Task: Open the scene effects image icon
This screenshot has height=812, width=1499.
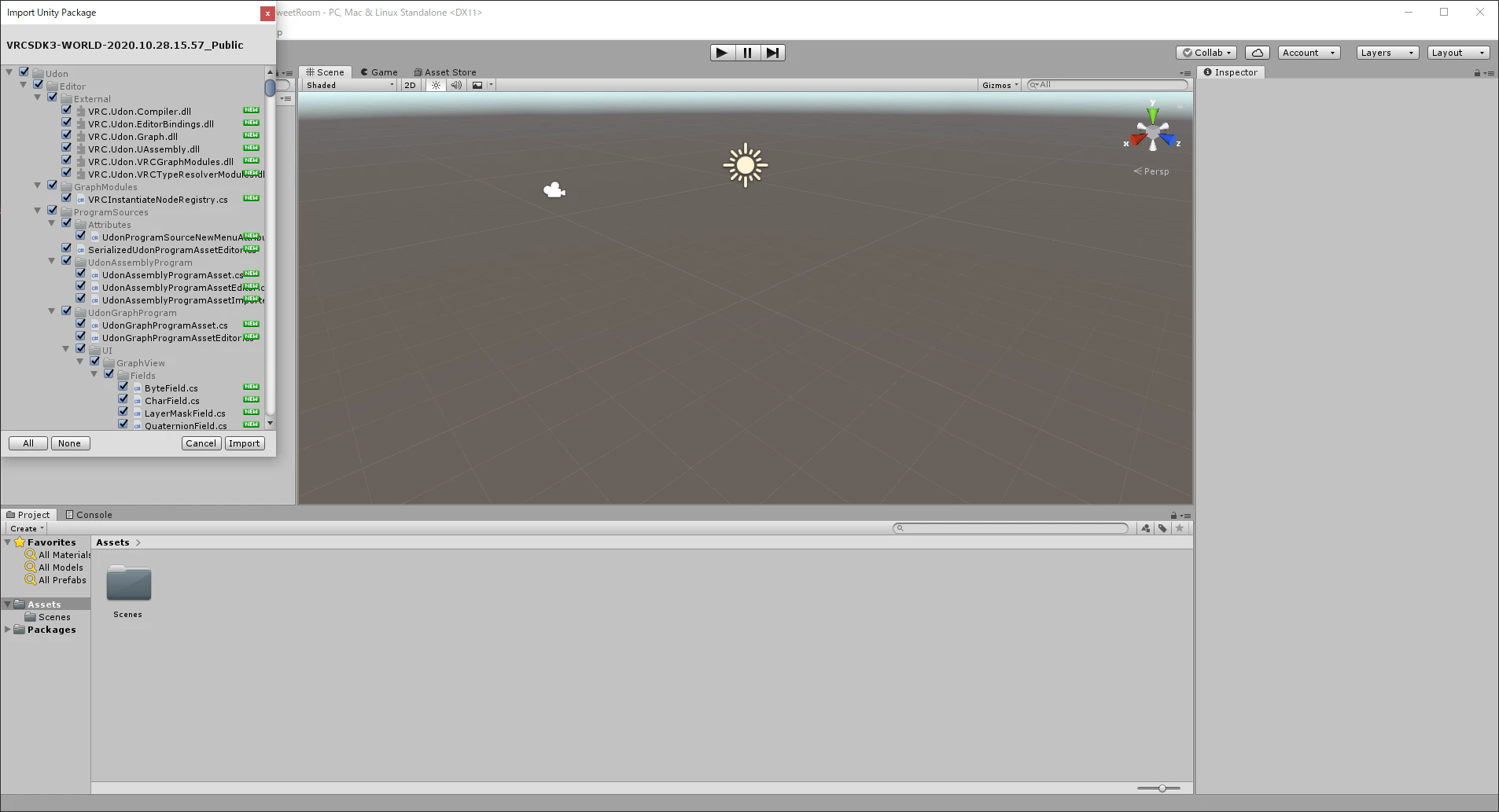Action: [x=477, y=85]
